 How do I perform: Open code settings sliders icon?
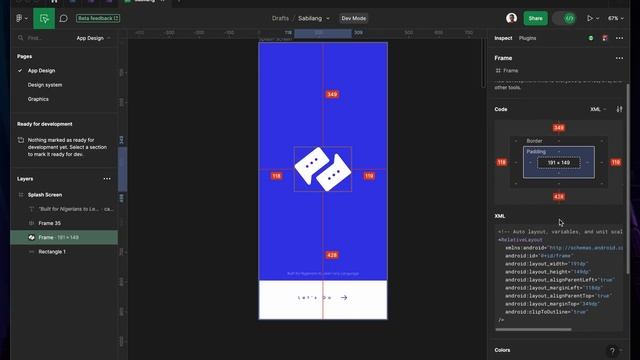click(619, 109)
